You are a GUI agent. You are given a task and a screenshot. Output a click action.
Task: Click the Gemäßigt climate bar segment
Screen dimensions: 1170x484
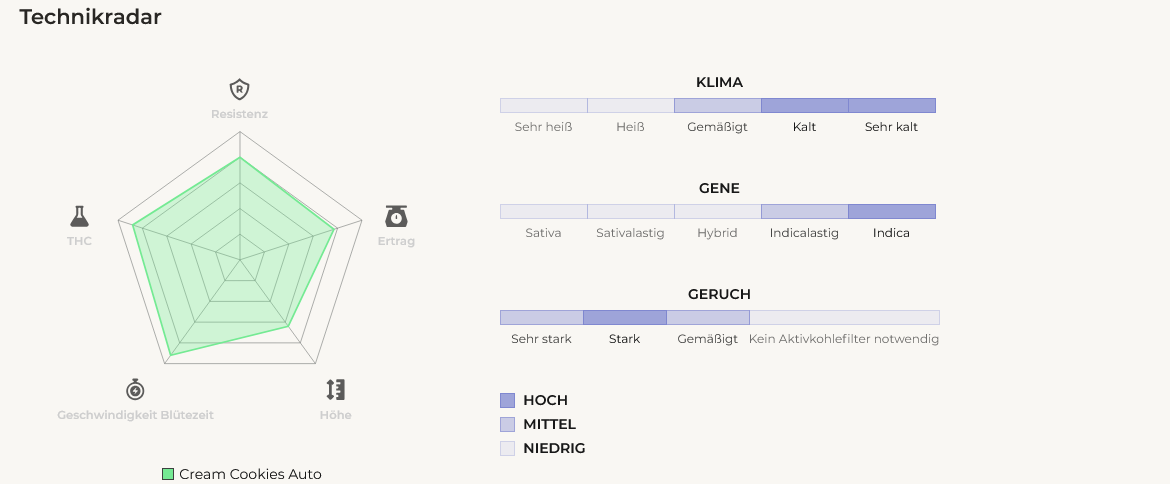pyautogui.click(x=718, y=105)
